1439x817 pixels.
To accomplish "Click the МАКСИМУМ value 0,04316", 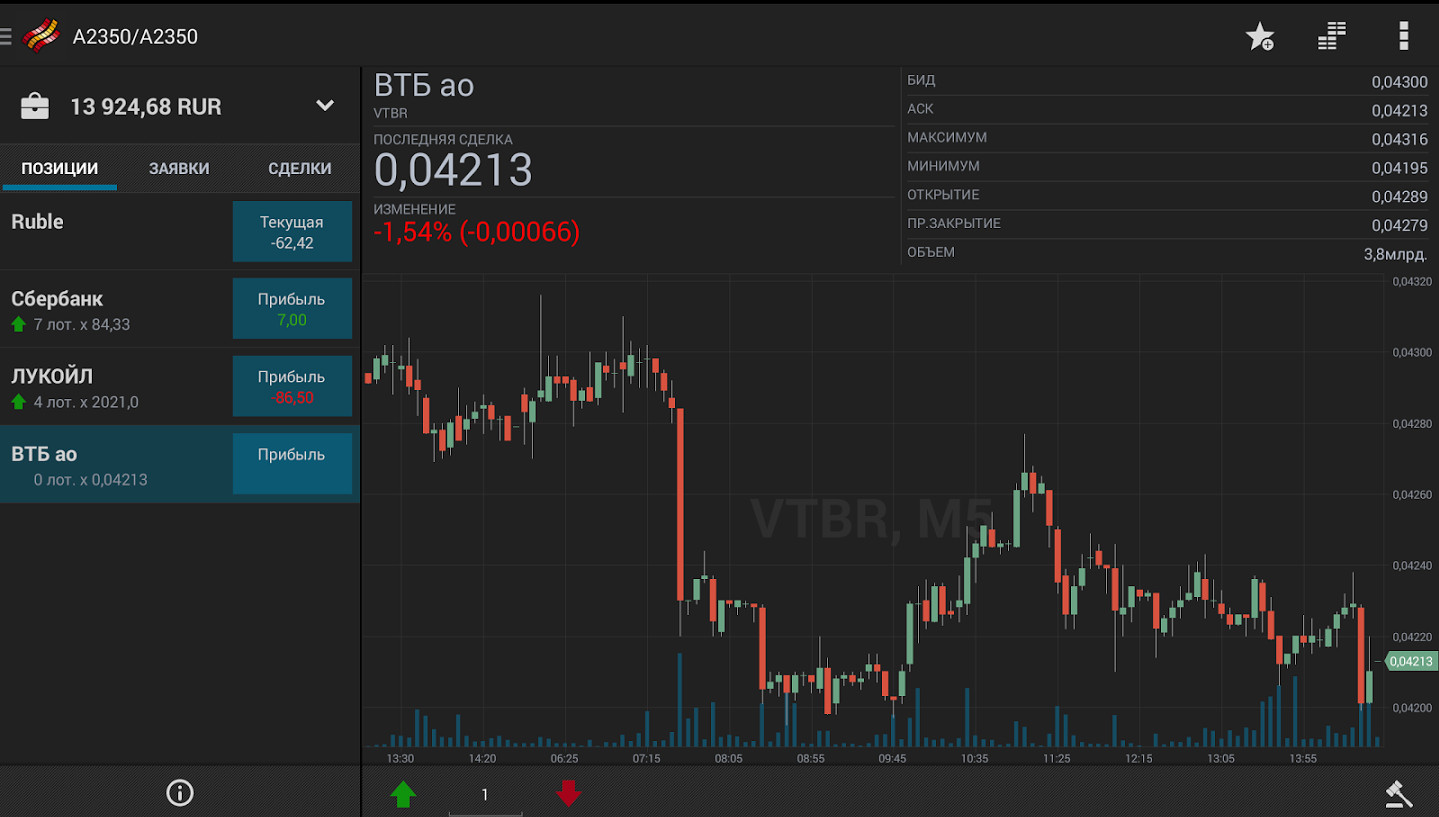I will click(x=1400, y=139).
